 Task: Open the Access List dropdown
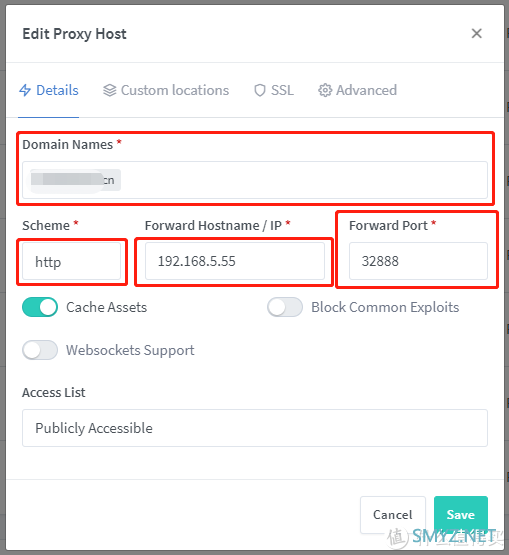point(255,428)
